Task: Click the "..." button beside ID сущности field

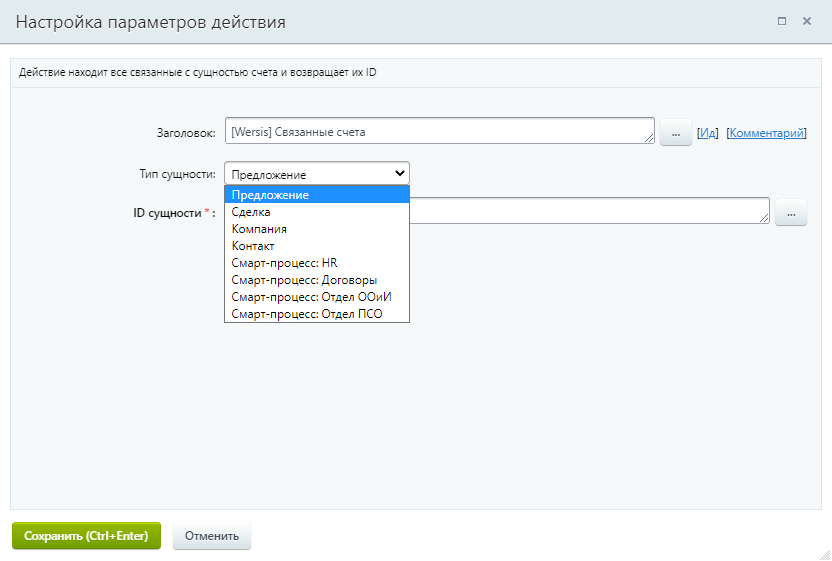Action: (790, 213)
